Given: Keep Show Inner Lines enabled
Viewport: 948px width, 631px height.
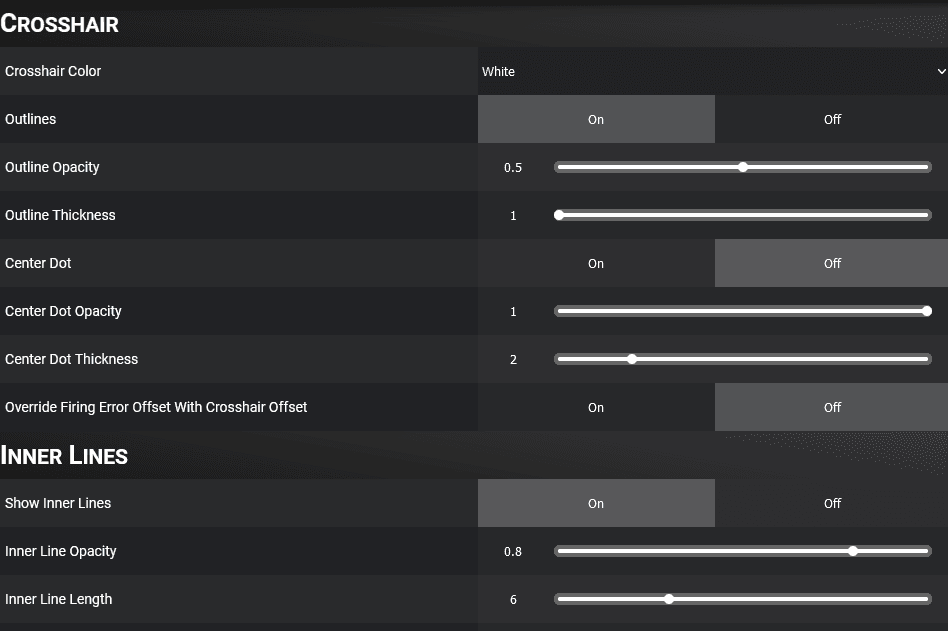Looking at the screenshot, I should [596, 503].
